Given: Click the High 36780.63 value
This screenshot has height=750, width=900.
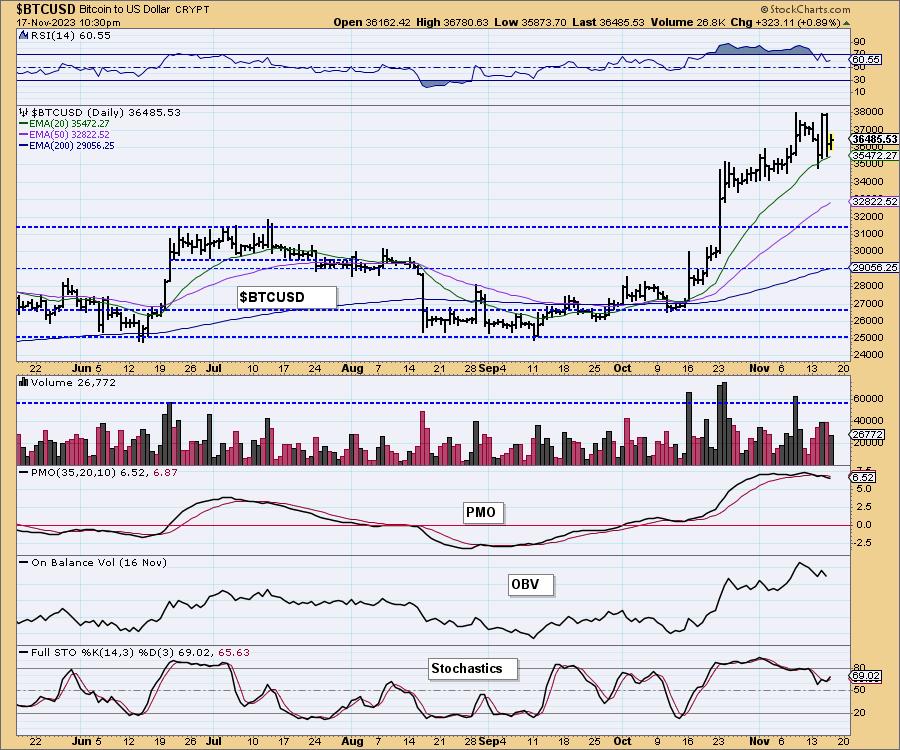Looking at the screenshot, I should coord(452,23).
